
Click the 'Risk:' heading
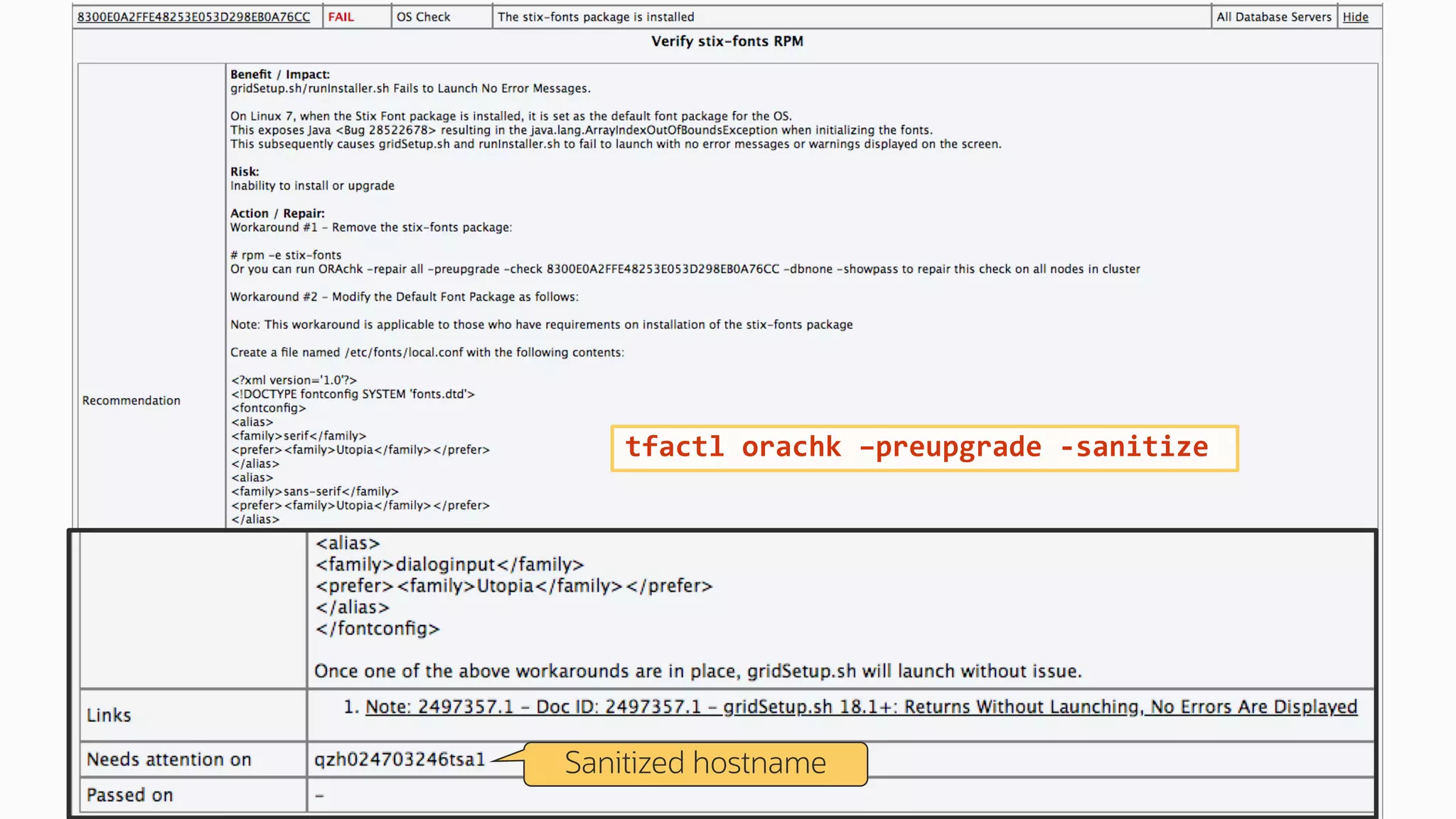245,171
